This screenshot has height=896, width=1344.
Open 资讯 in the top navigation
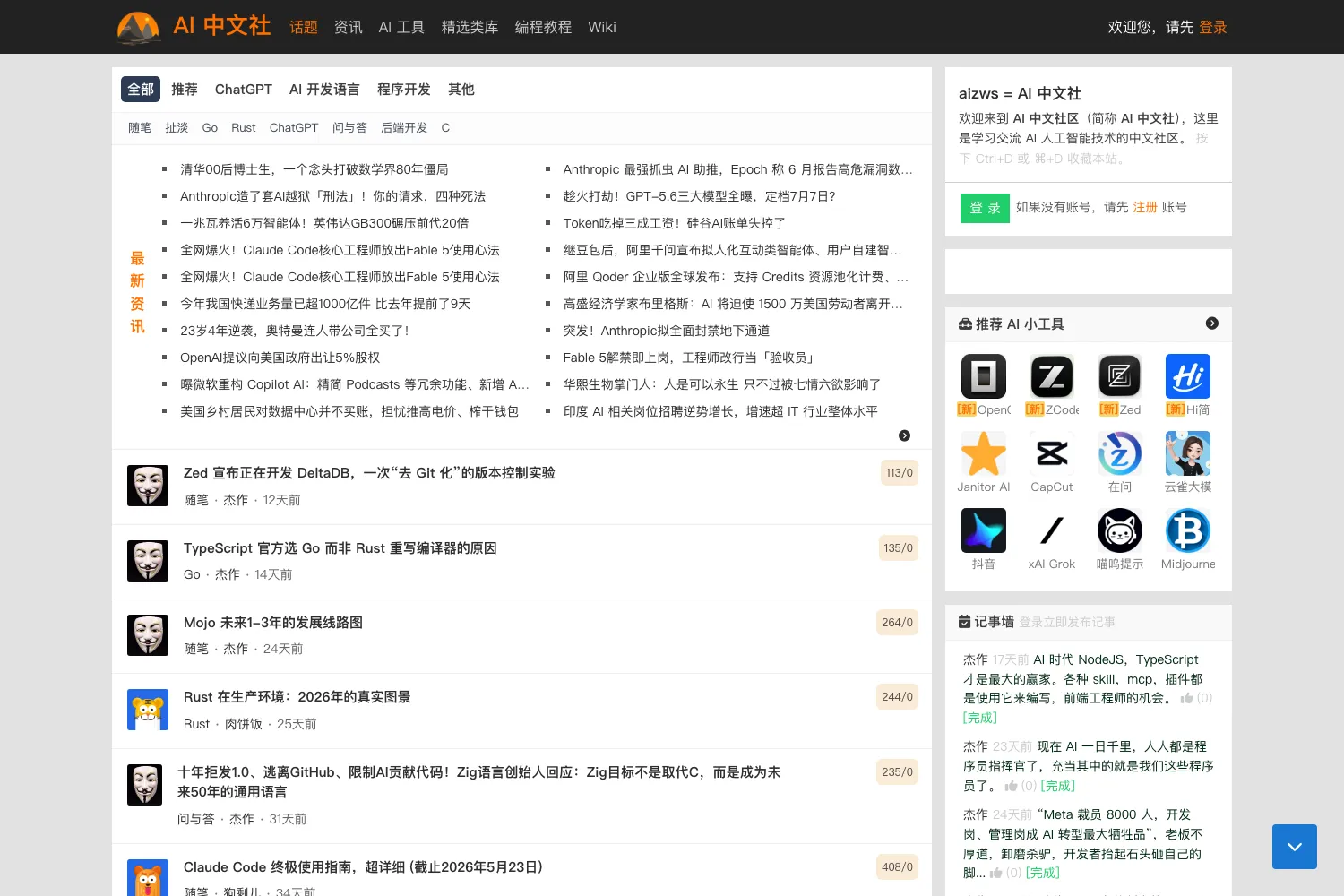pyautogui.click(x=349, y=27)
